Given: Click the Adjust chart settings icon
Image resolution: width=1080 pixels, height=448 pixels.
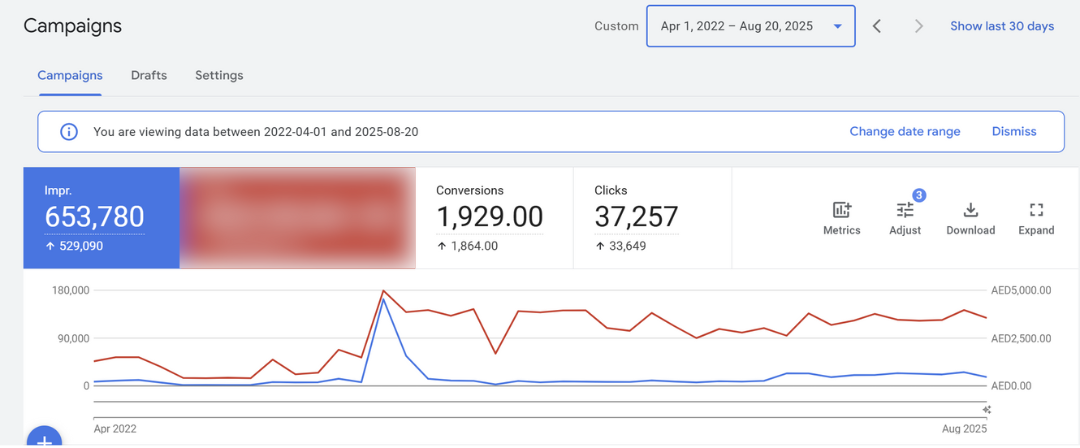Looking at the screenshot, I should 905,217.
